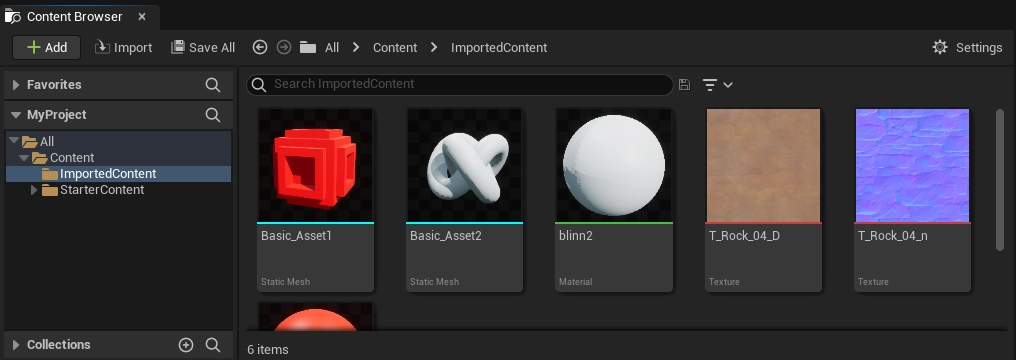Add a new collection with the plus icon

coord(186,344)
